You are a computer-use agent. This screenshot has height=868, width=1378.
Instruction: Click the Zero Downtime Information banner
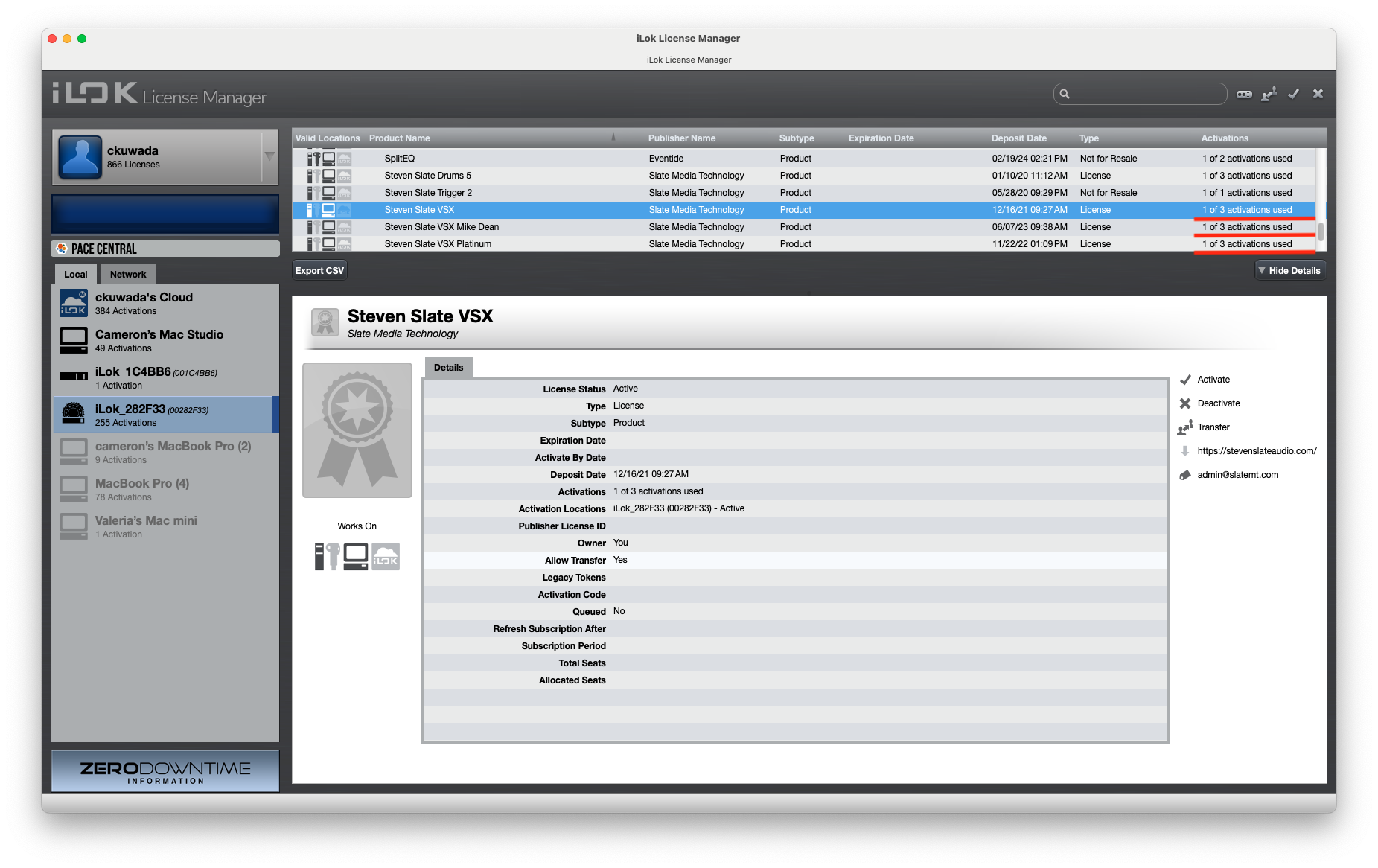165,771
